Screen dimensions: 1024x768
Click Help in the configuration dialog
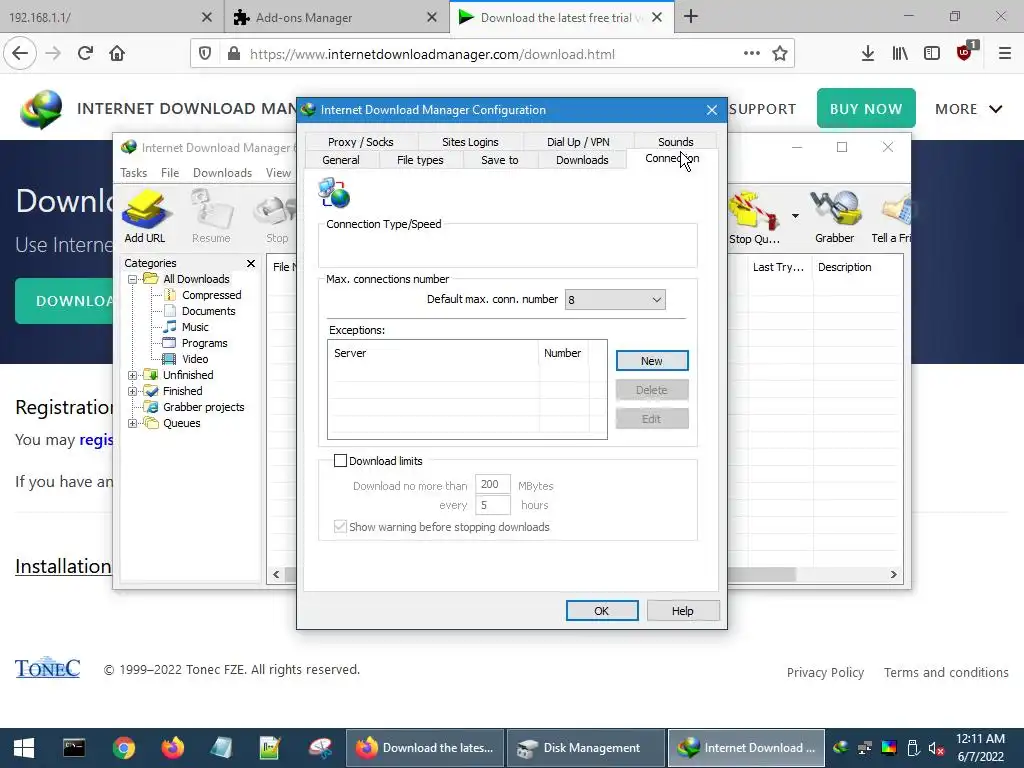coord(682,611)
